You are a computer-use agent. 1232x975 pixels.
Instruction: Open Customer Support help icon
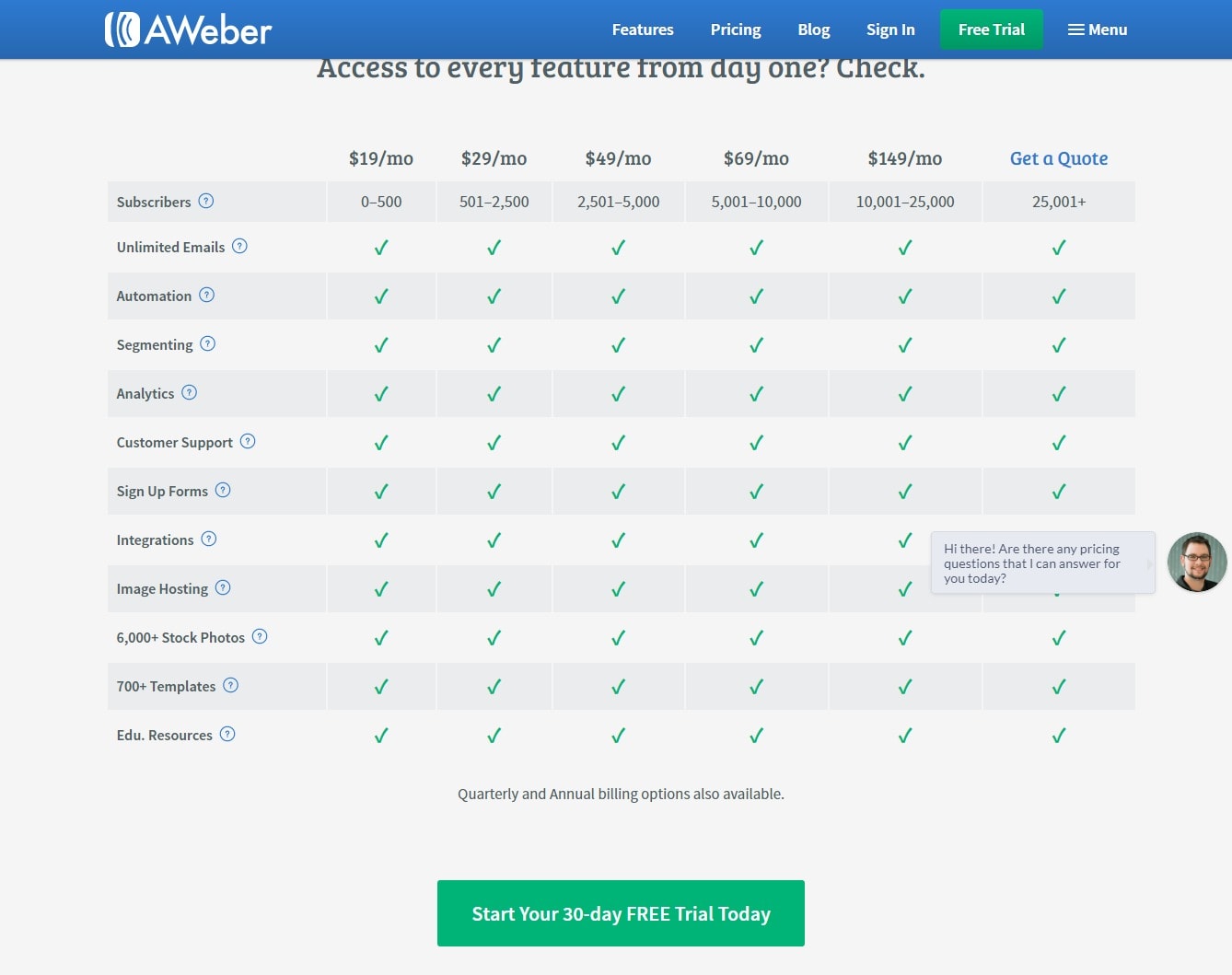pos(248,441)
